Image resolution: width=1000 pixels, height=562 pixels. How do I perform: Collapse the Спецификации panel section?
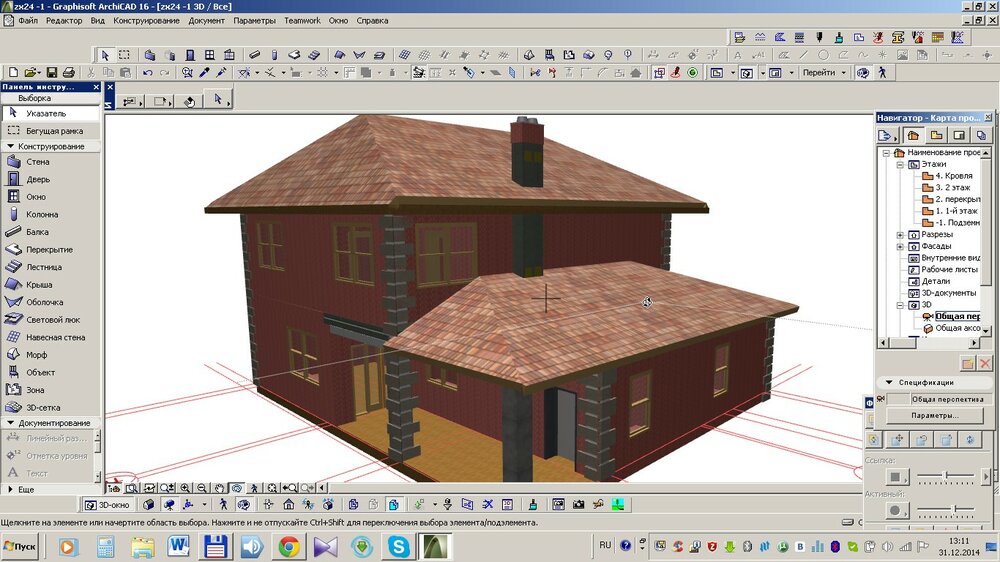pyautogui.click(x=888, y=382)
